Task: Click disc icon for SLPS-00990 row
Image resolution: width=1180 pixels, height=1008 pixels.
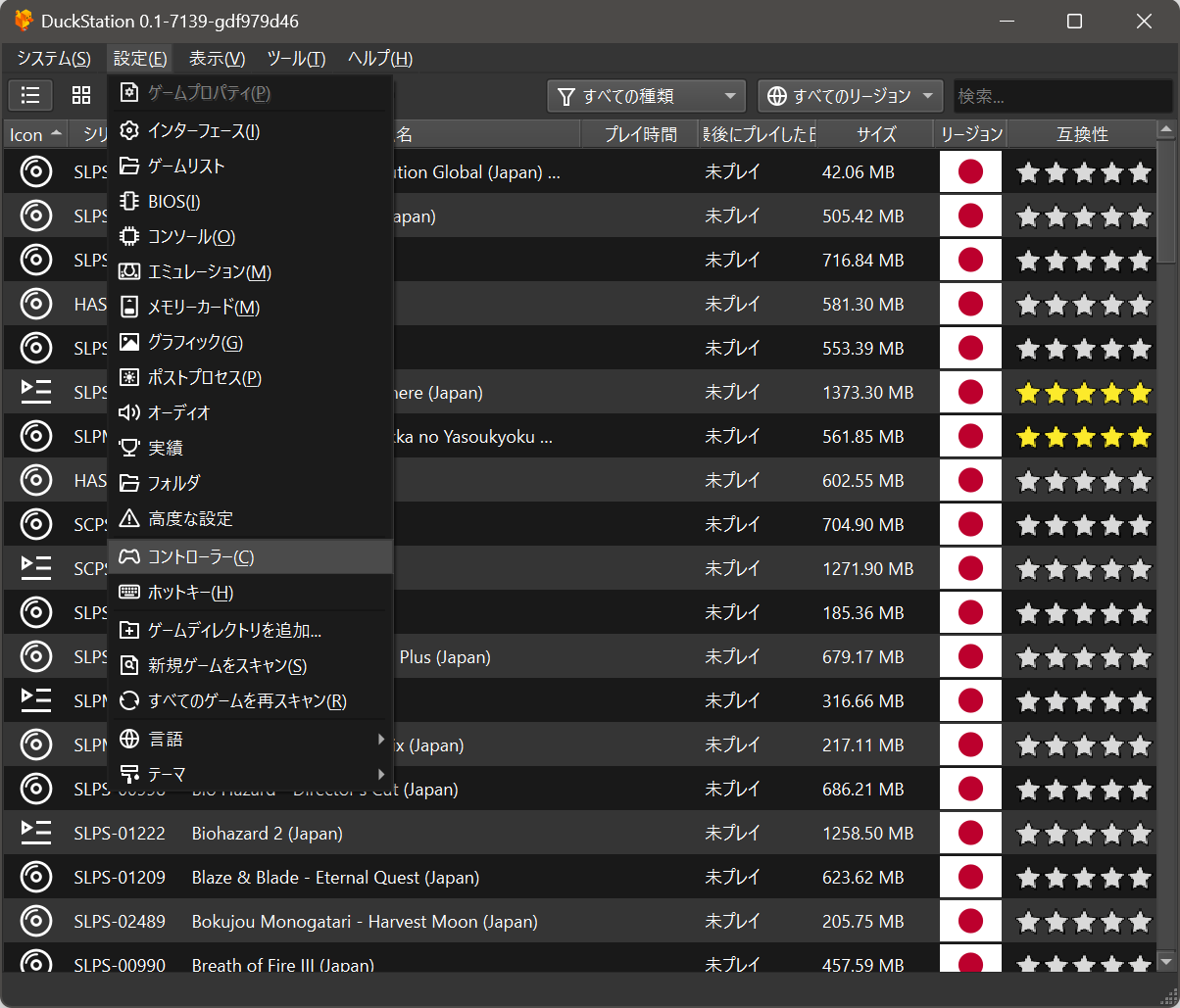Action: 35,962
